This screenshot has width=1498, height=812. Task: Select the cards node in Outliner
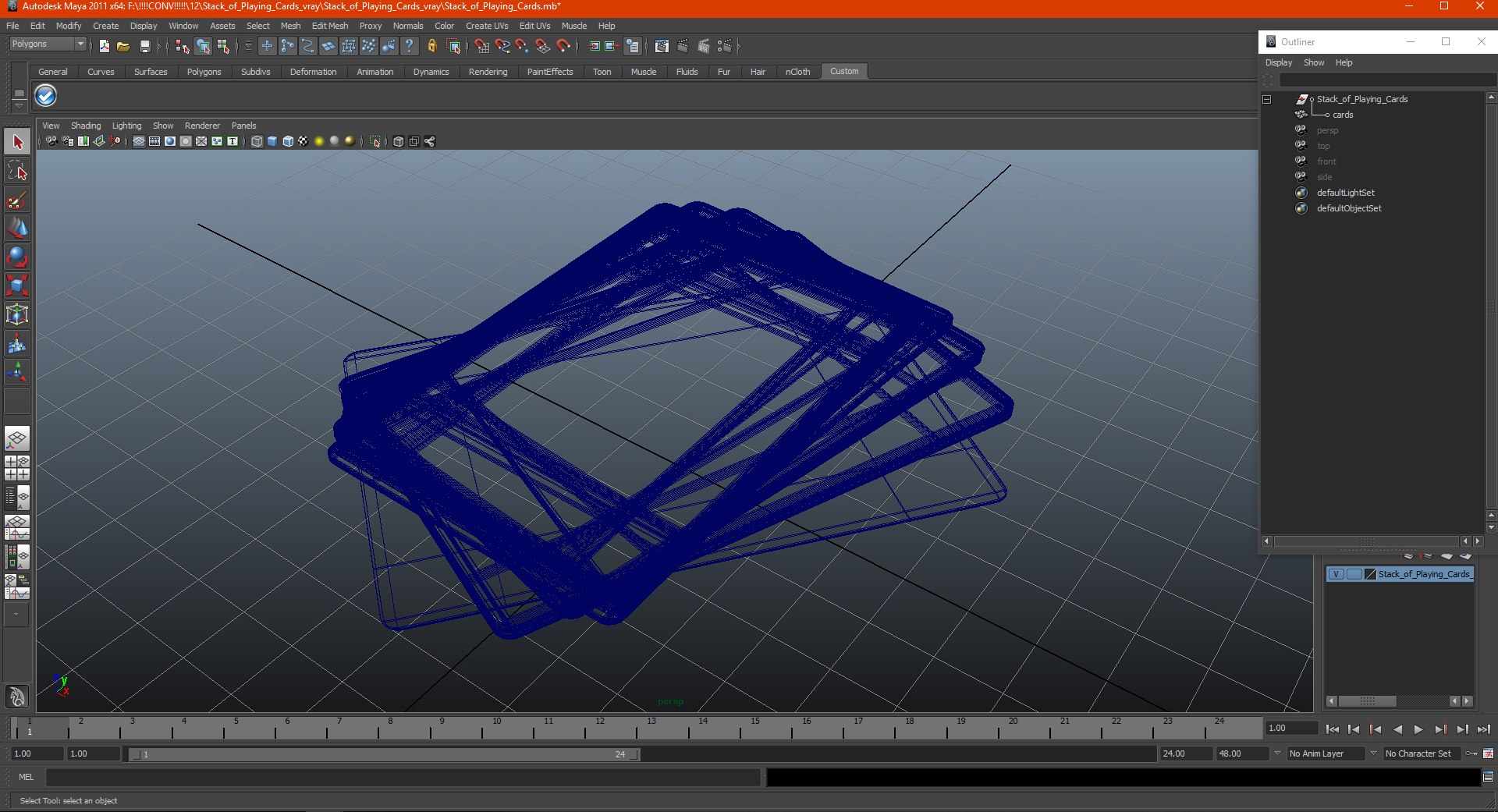coord(1343,115)
